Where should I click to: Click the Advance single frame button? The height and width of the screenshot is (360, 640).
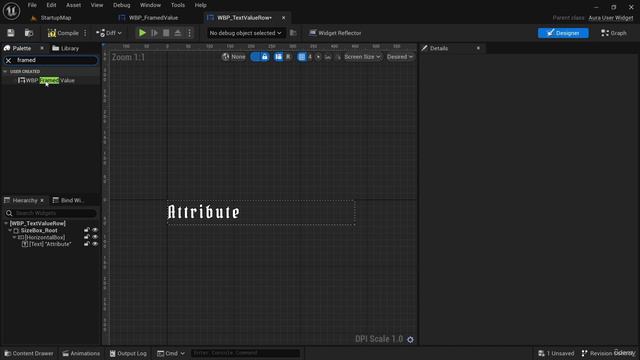pyautogui.click(x=154, y=33)
